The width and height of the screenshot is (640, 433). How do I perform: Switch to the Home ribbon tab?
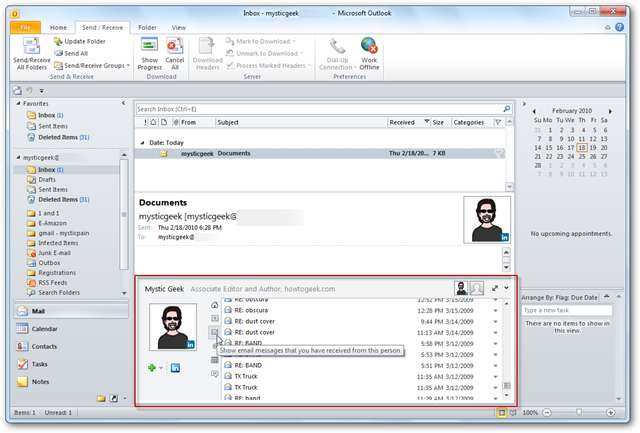pyautogui.click(x=59, y=27)
